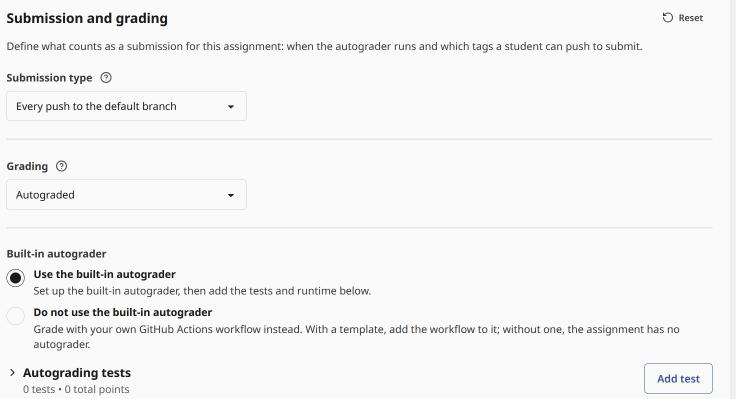Click the Autograding tests section heading
The width and height of the screenshot is (736, 399).
77,373
